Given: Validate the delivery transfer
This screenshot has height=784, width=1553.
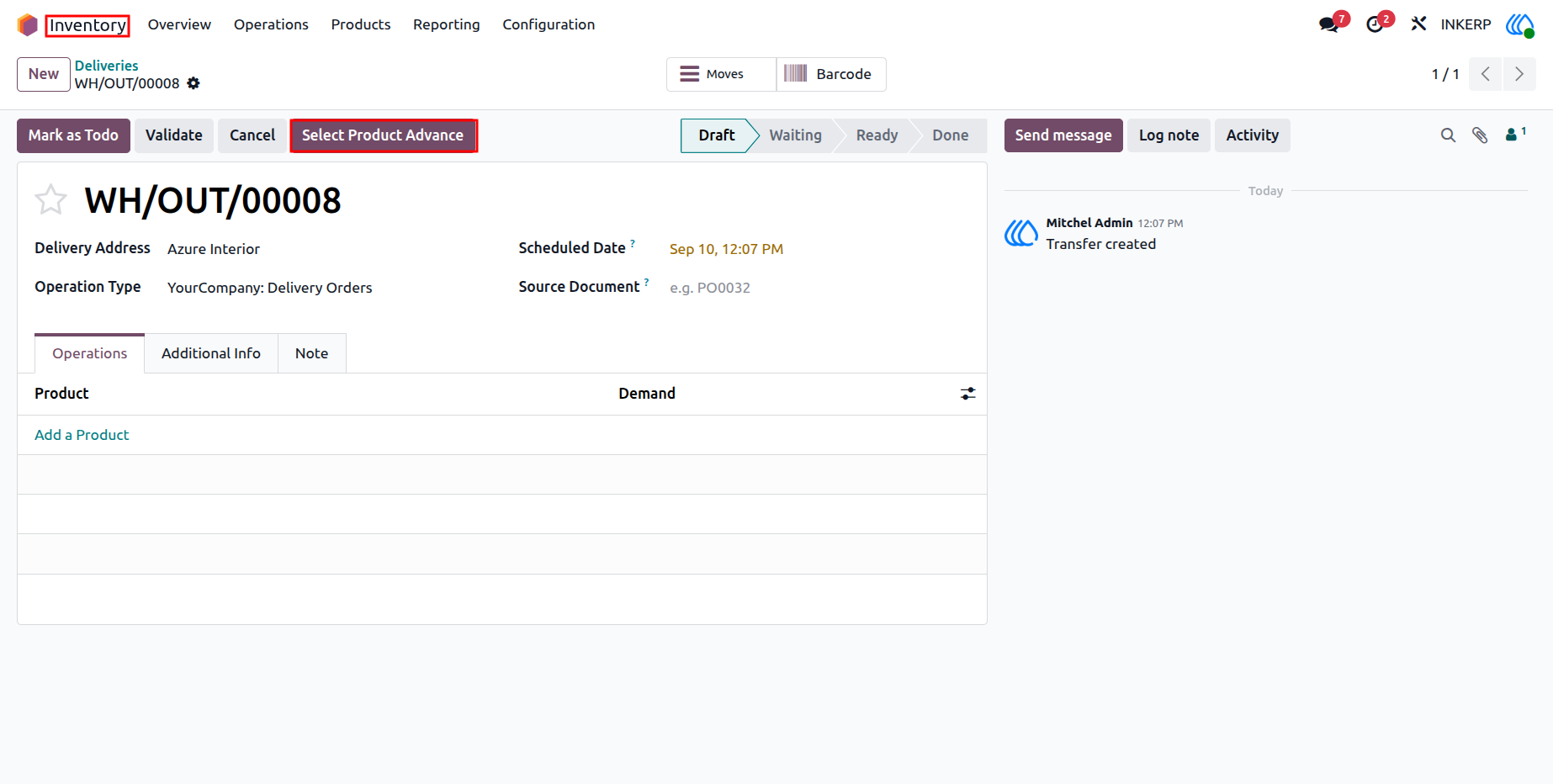Looking at the screenshot, I should 174,135.
